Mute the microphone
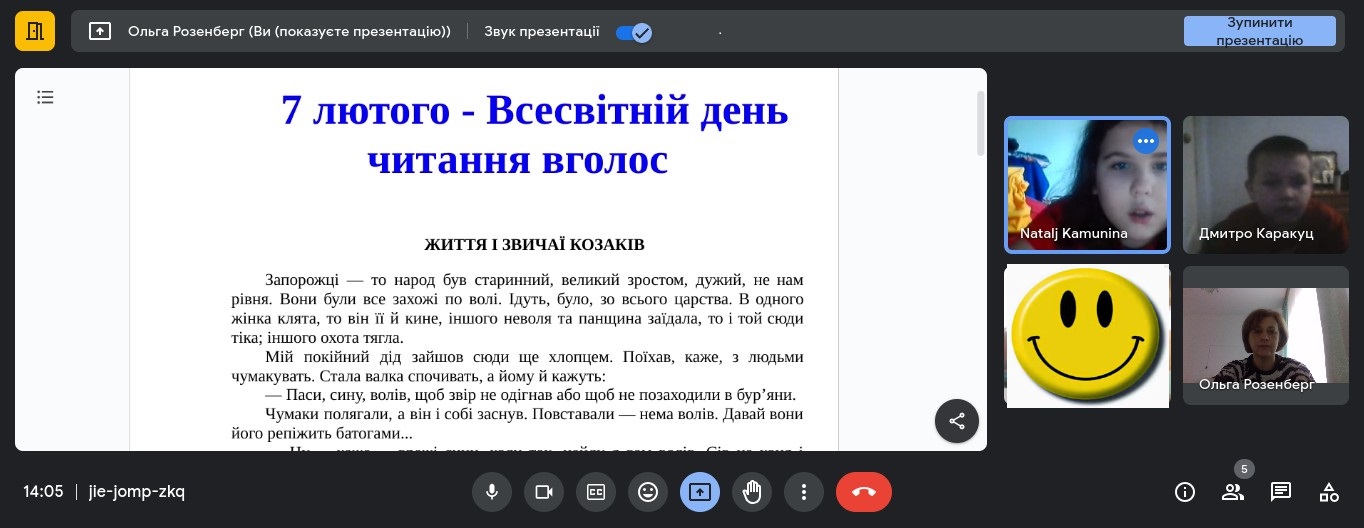 click(x=492, y=492)
